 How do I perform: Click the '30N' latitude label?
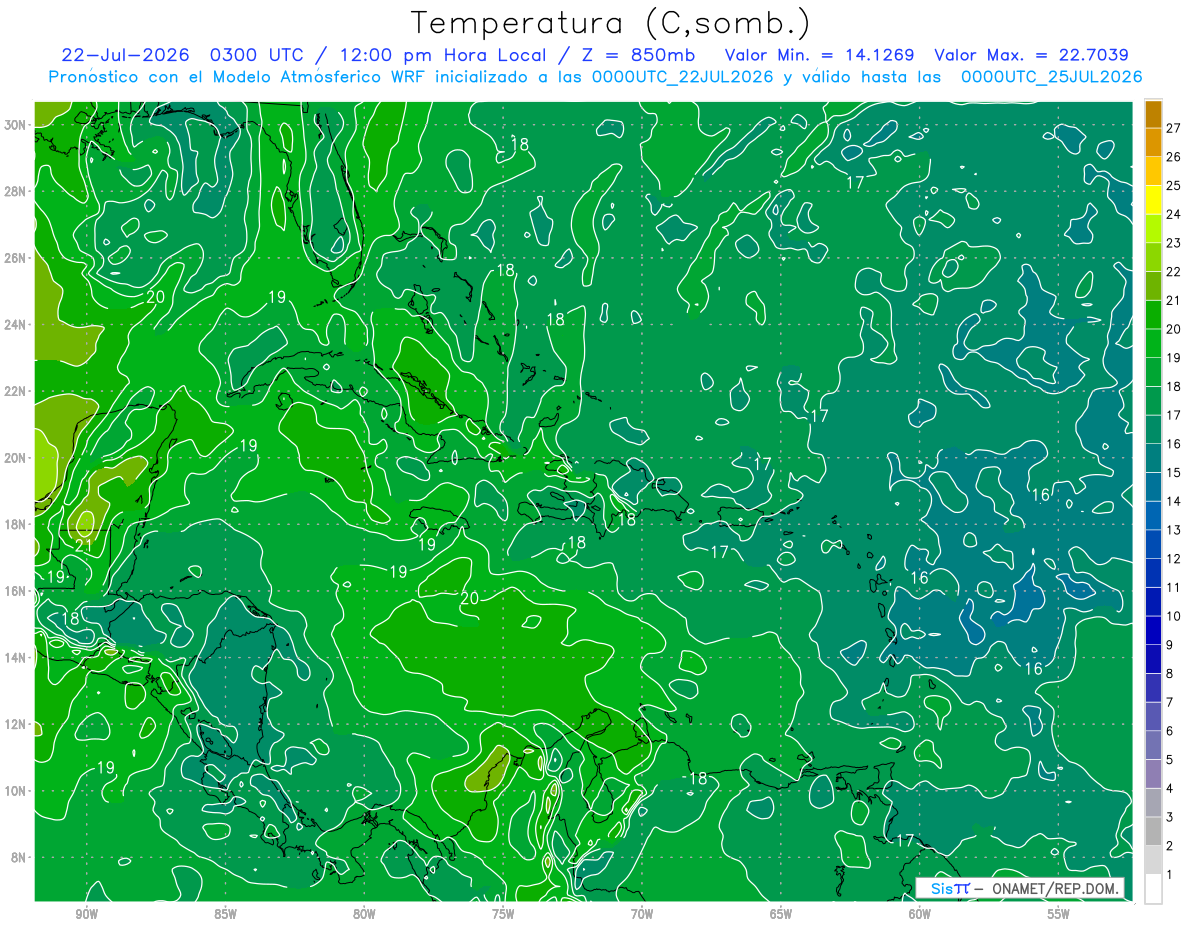[x=17, y=125]
